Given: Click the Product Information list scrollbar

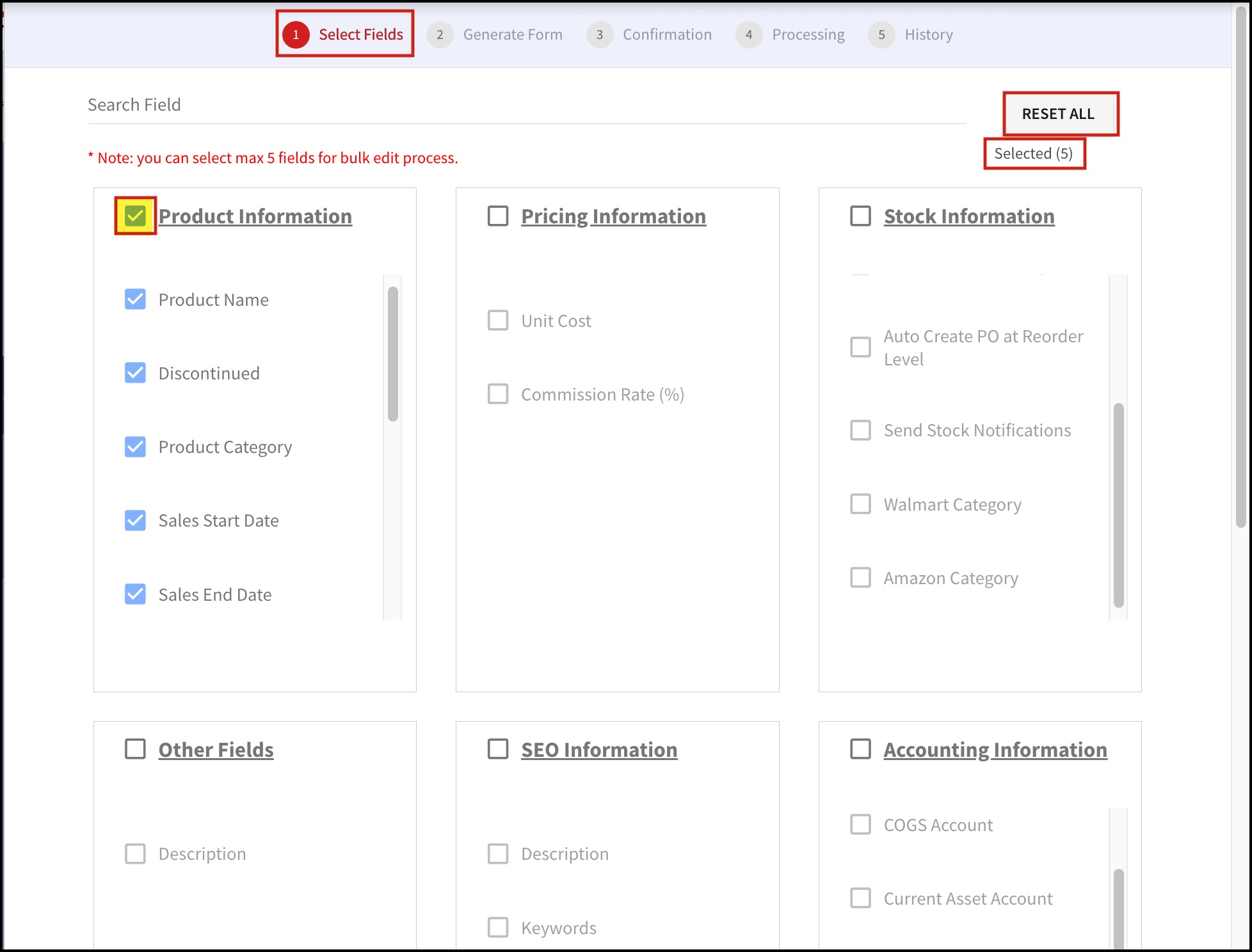Looking at the screenshot, I should click(393, 354).
